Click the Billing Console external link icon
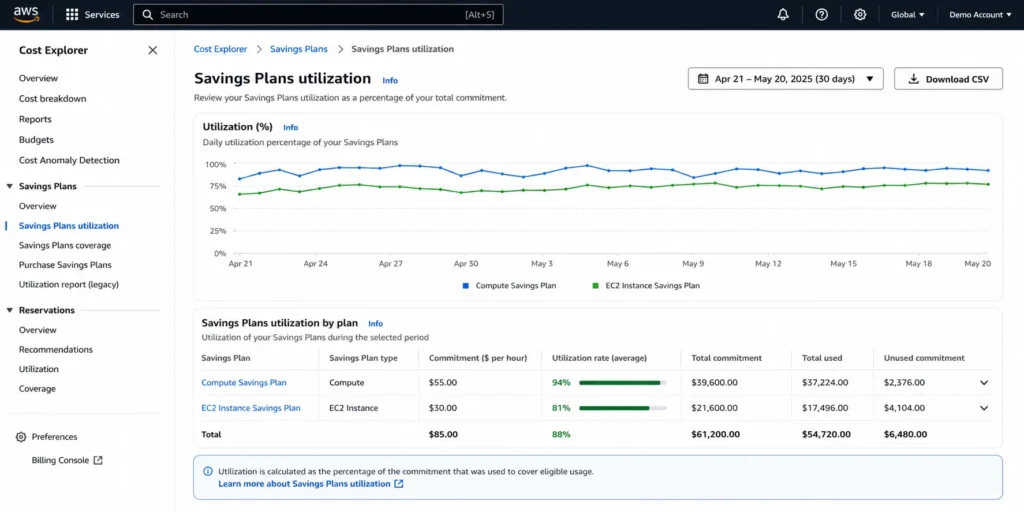 pos(98,460)
